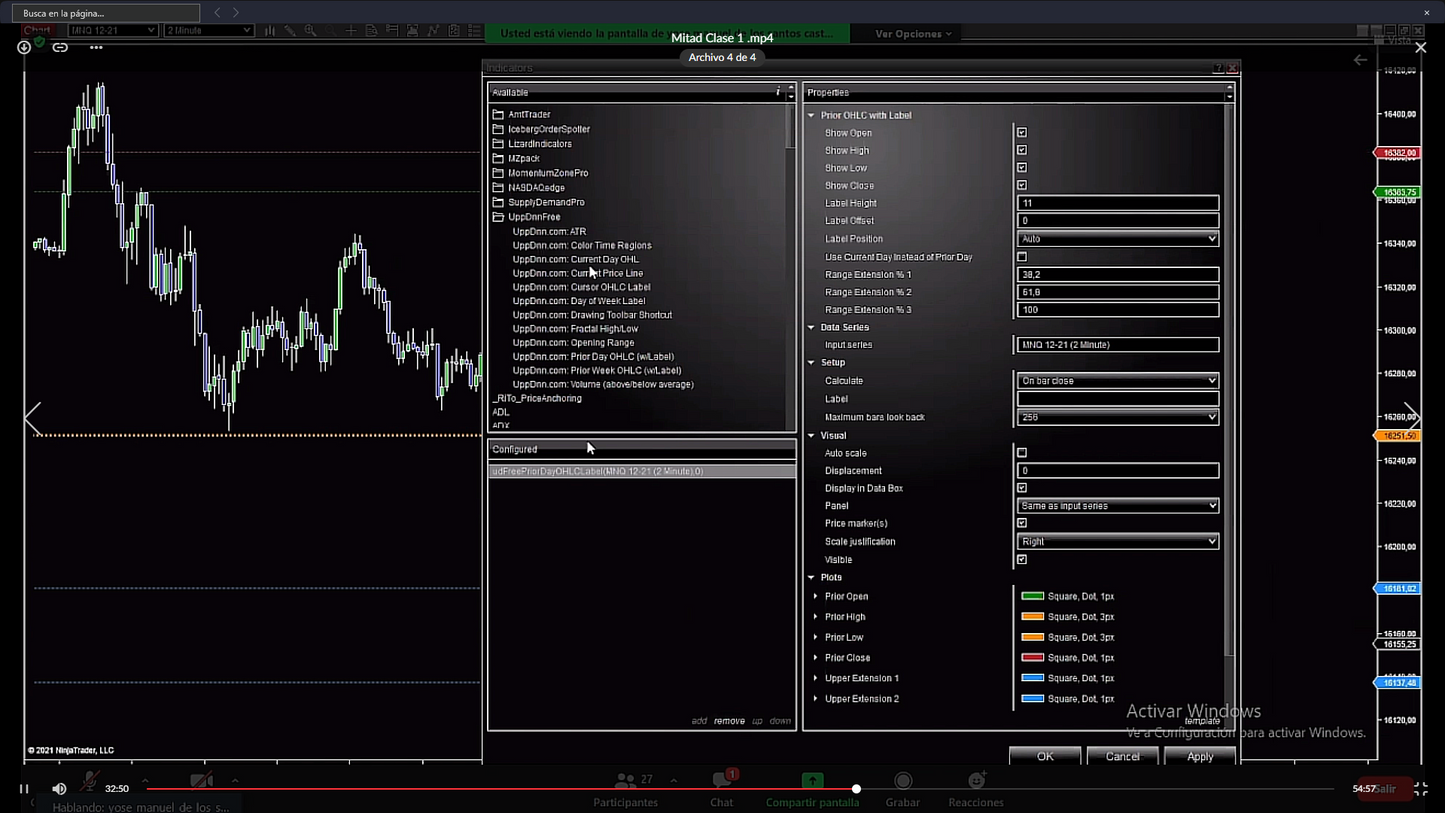This screenshot has height=813, width=1445.
Task: Go to the previous file with the left arrow
Action: [x=33, y=418]
